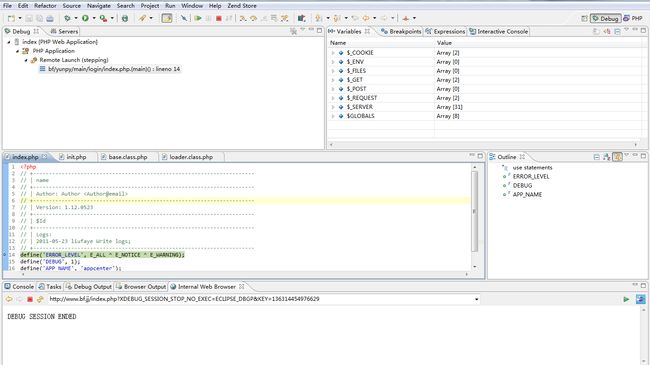Click the Debug bug icon in main toolbar
The image size is (650, 365).
coord(67,18)
